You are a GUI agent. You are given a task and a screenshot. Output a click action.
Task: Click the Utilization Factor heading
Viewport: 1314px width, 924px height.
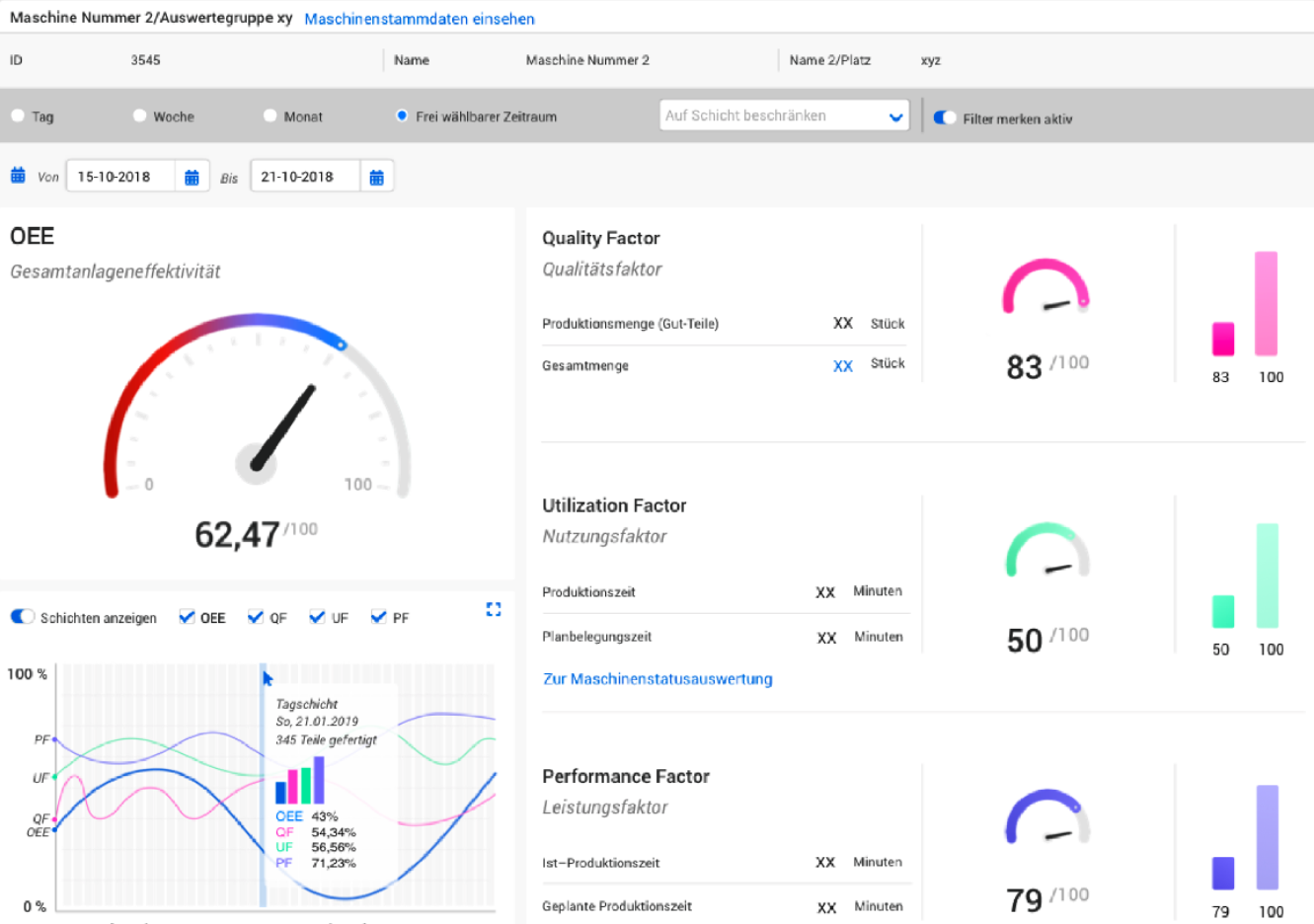614,505
